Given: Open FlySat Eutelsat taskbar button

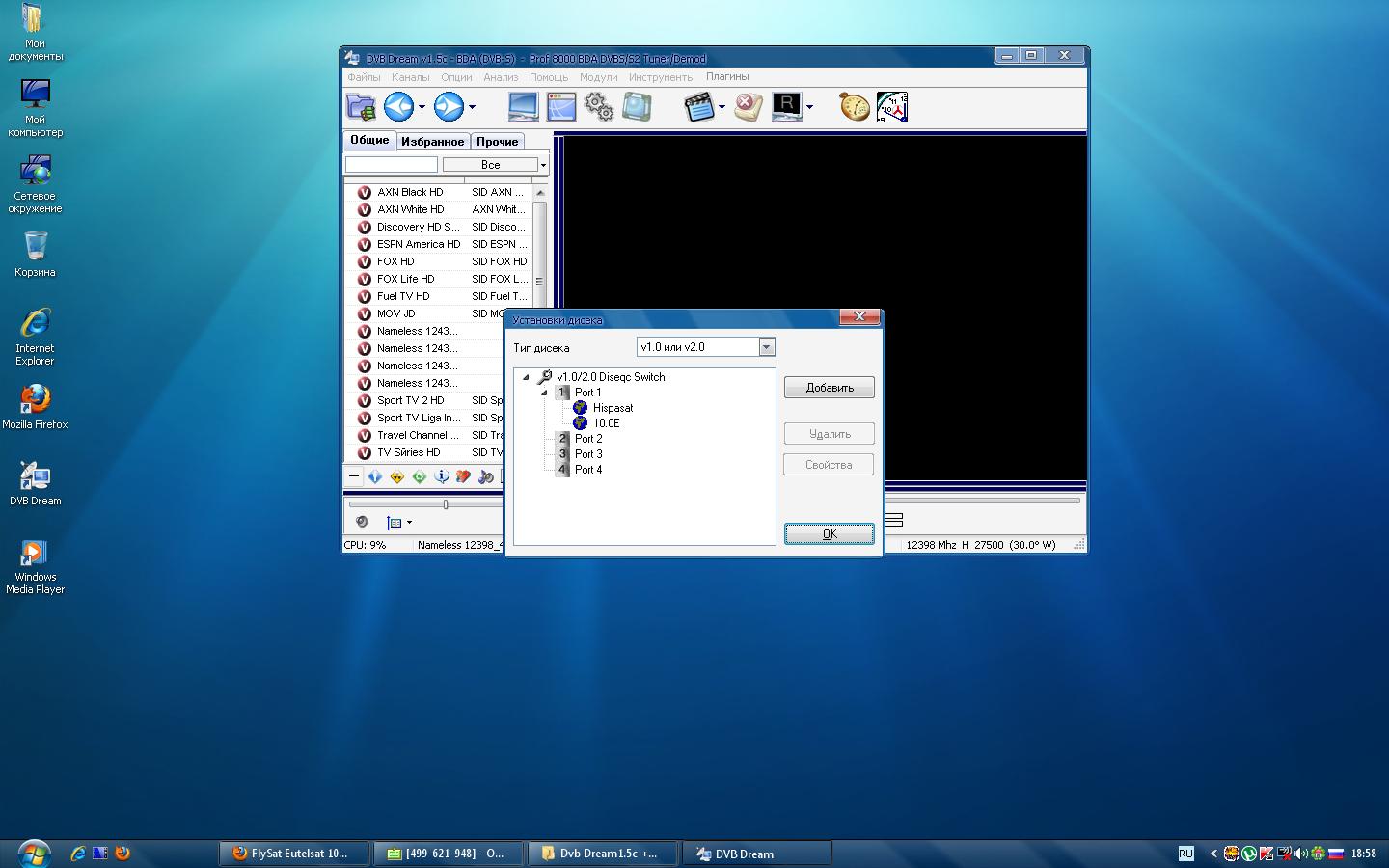Looking at the screenshot, I should click(294, 854).
